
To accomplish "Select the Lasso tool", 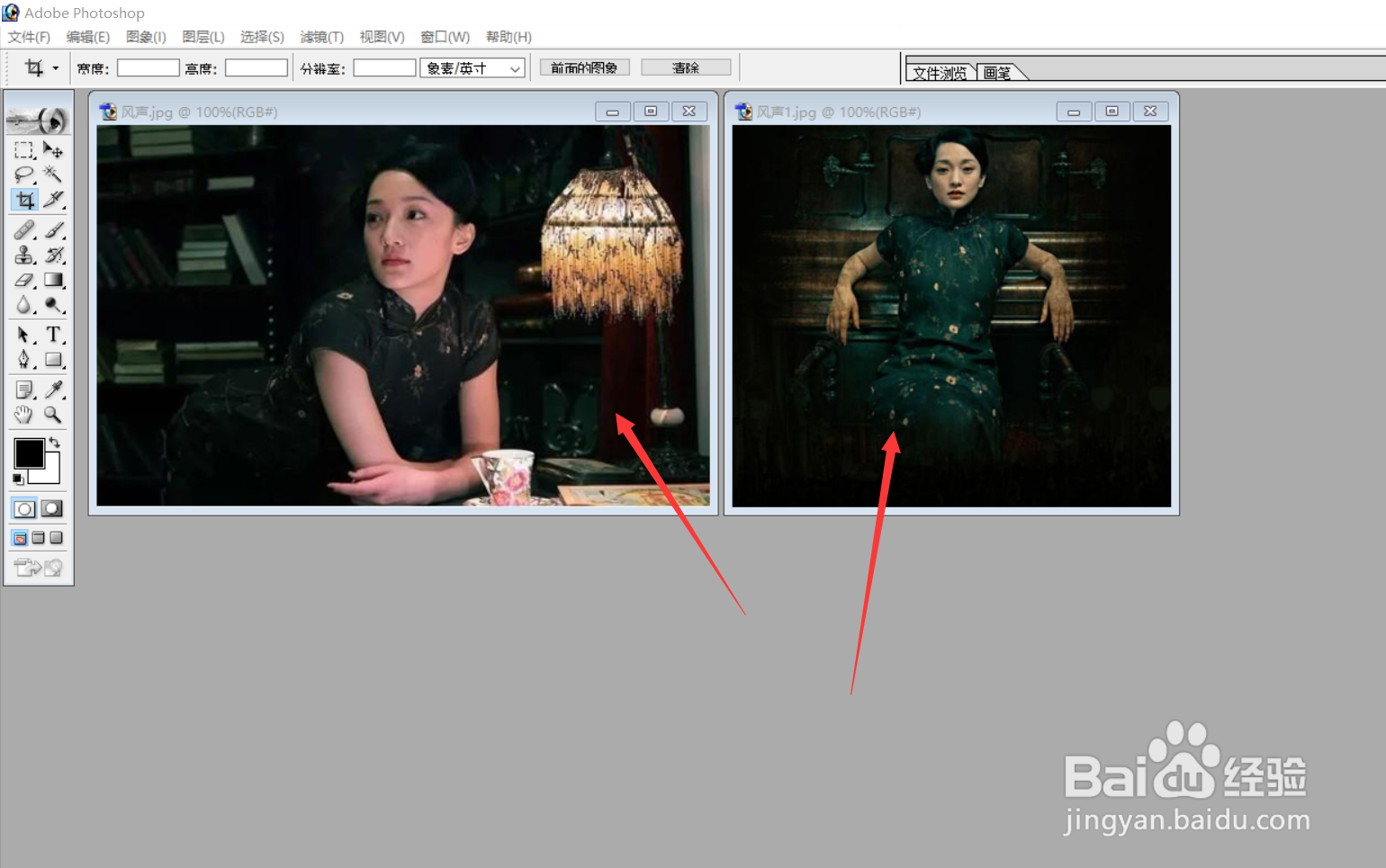I will (24, 174).
